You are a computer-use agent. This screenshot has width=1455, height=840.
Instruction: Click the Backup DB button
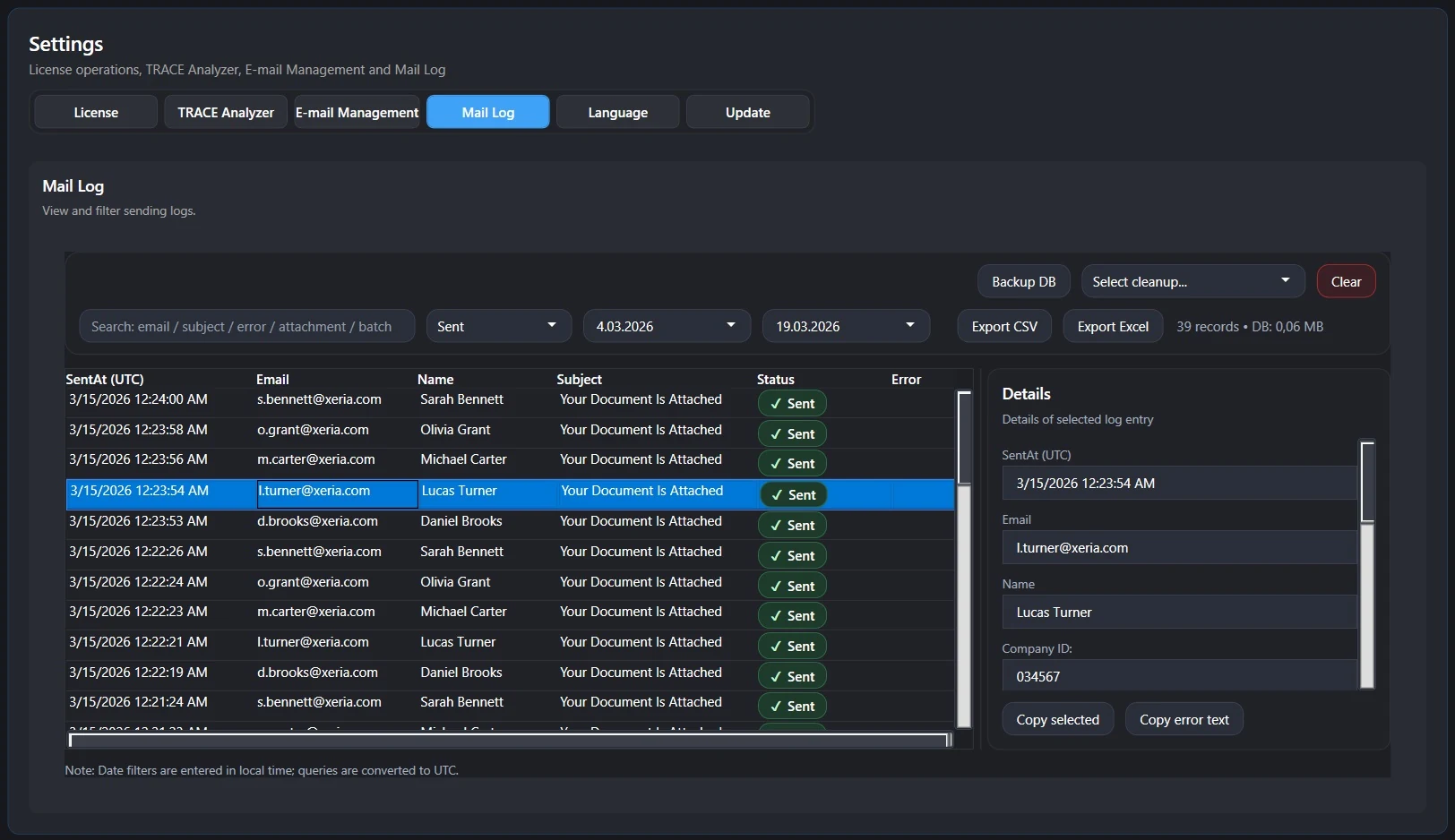pyautogui.click(x=1023, y=282)
